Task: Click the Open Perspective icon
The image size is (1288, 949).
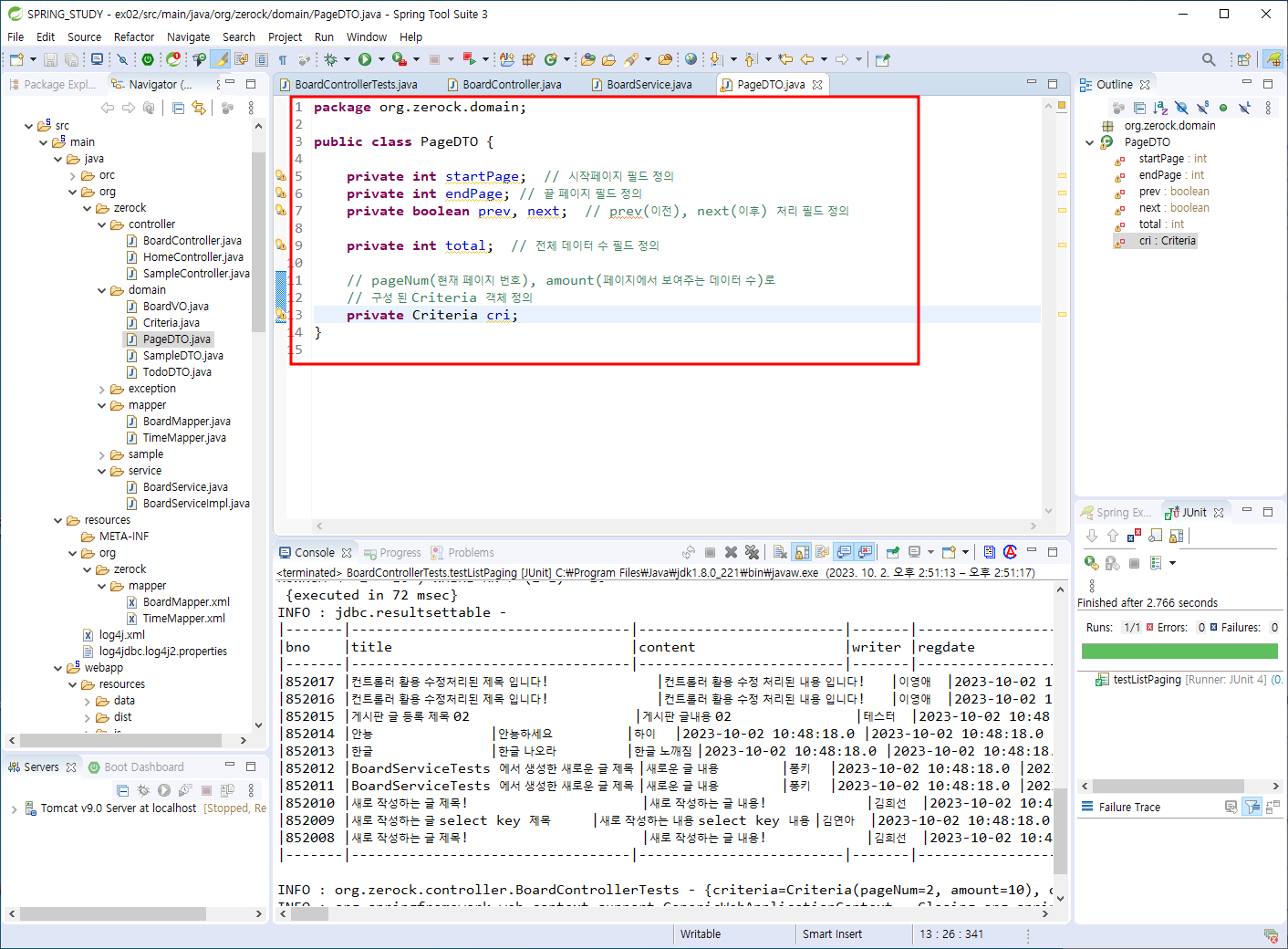Action: (1243, 59)
